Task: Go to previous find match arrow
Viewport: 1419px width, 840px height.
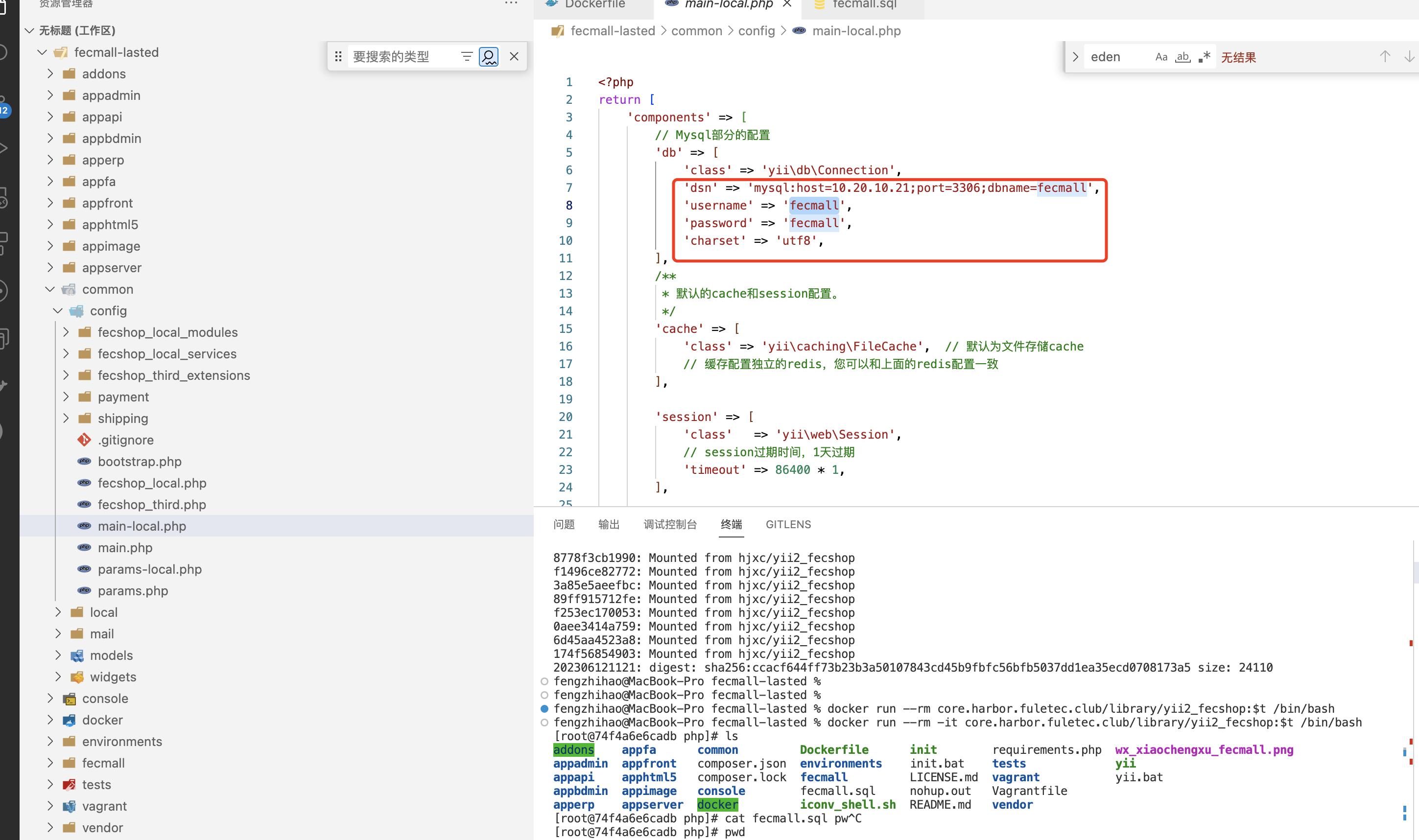Action: click(x=1385, y=57)
